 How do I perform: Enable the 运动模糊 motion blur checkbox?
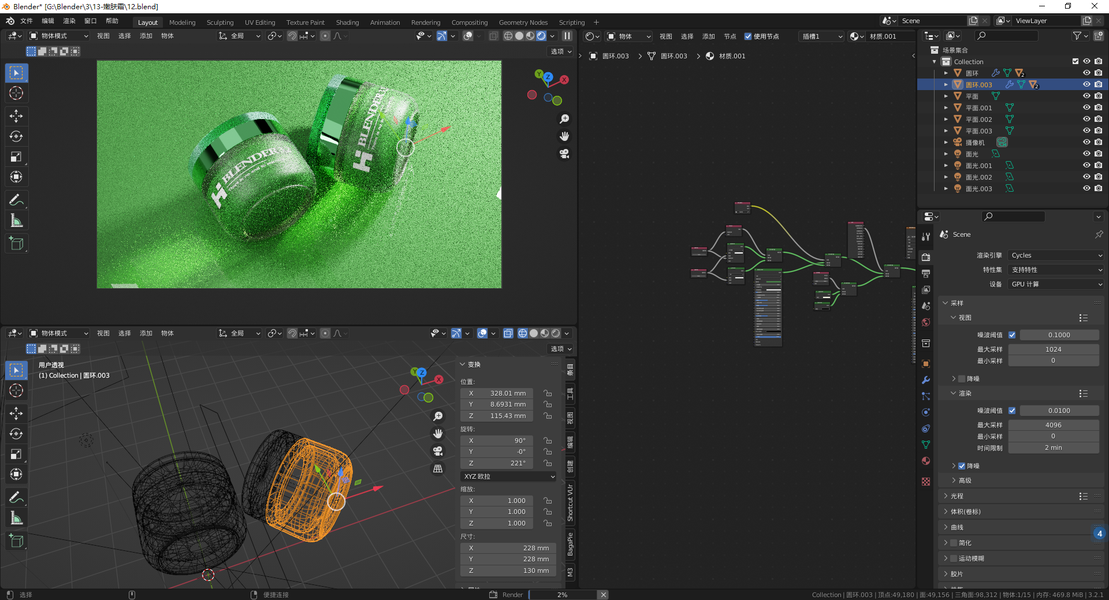tap(953, 558)
